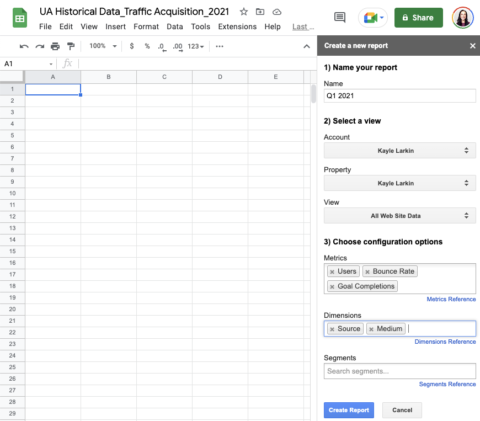Remove the Medium dimension tag
Viewport: 480px width, 421px height.
[371, 329]
